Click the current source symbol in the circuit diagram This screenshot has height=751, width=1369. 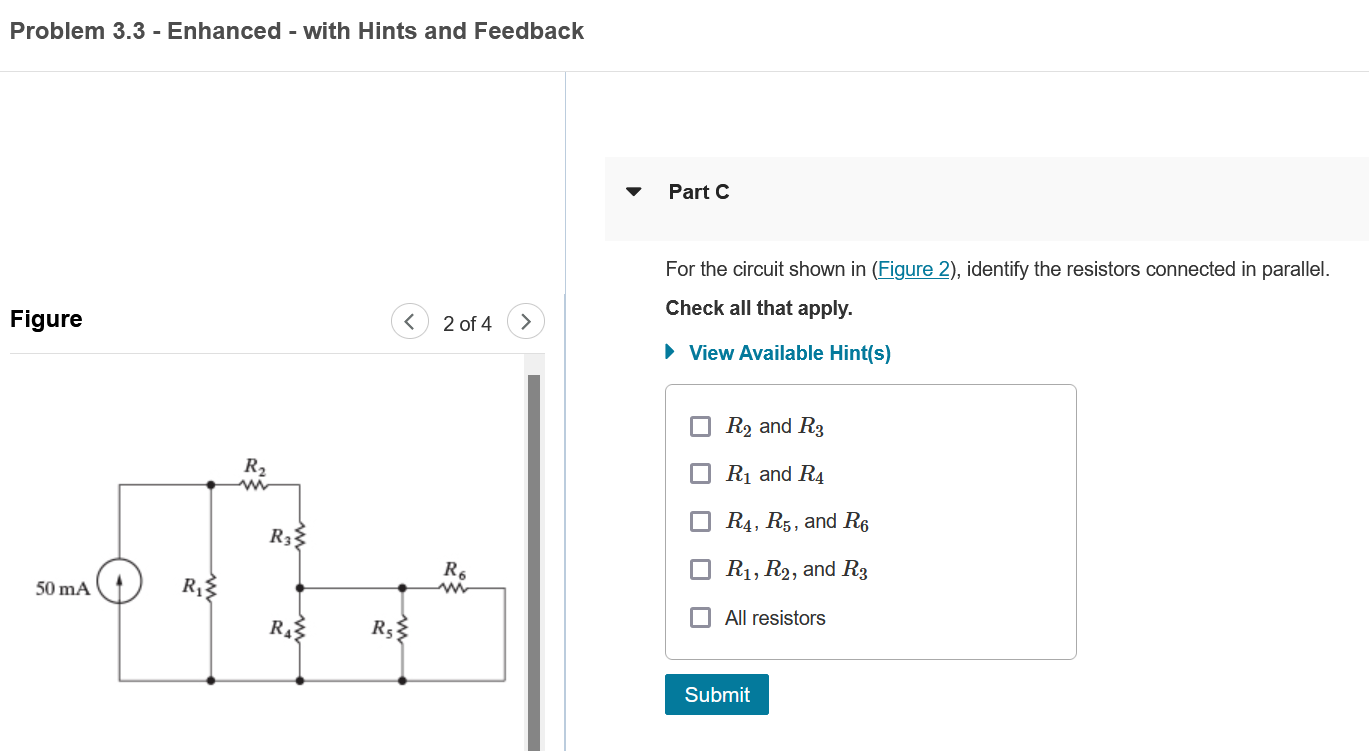point(118,580)
